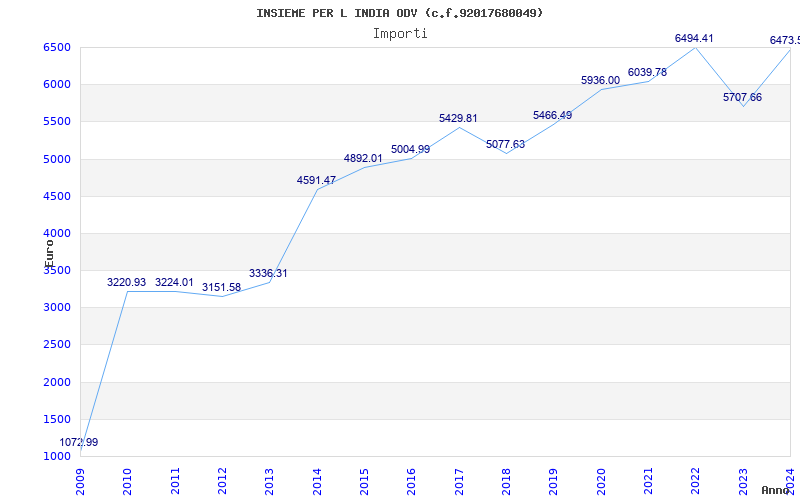
Task: Select the 4591.47 data label
Action: pos(316,180)
